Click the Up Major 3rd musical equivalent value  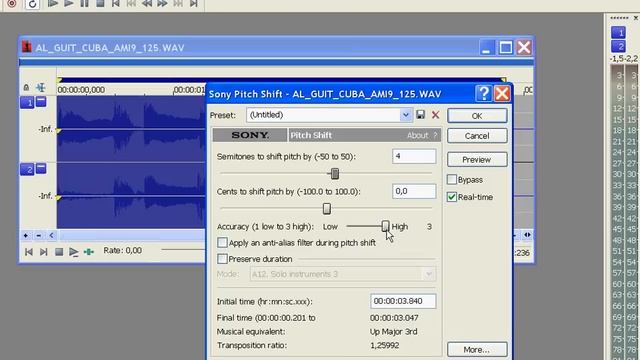[393, 331]
